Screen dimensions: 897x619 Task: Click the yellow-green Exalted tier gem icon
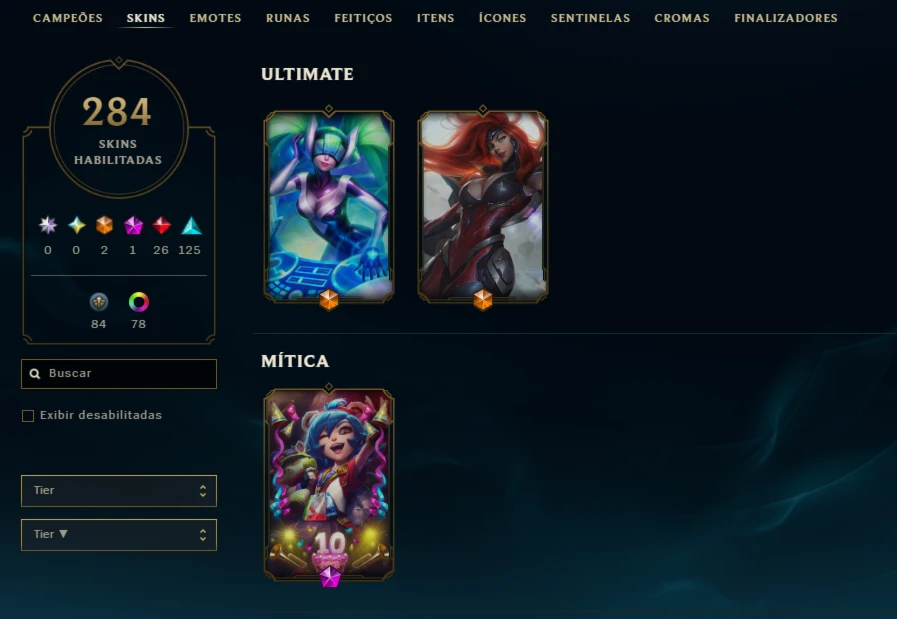[x=77, y=225]
